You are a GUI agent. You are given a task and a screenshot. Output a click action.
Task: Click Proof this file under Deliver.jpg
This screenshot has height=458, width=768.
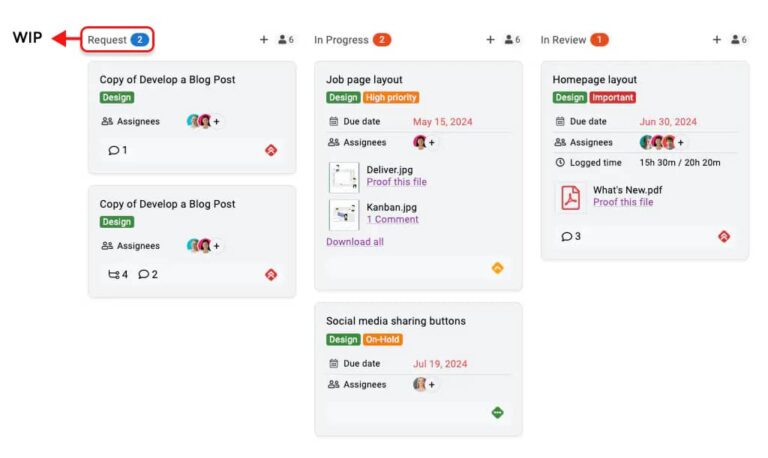point(397,182)
